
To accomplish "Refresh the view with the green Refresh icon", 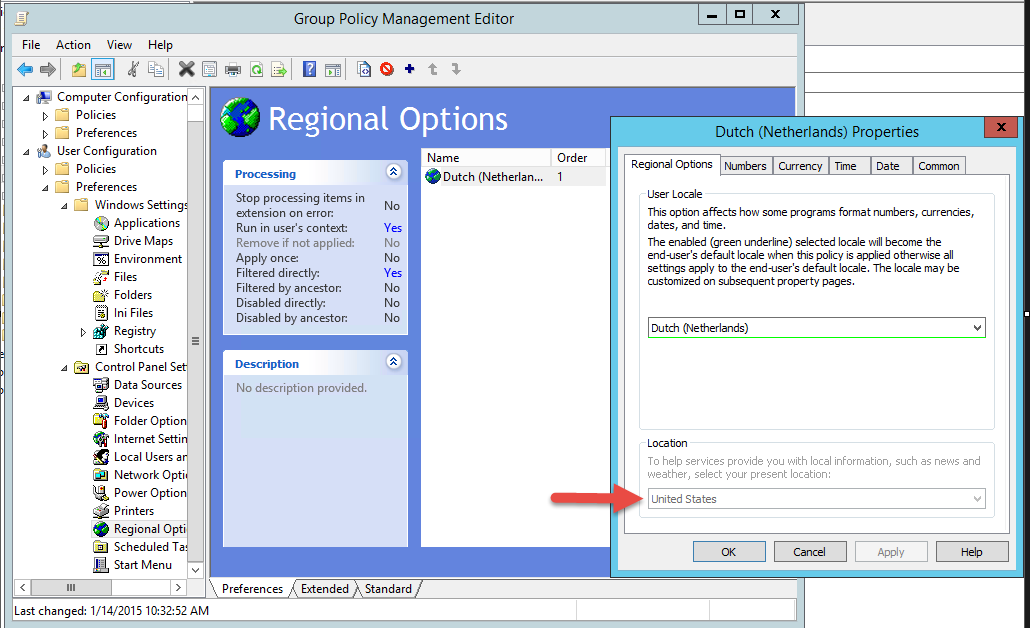I will click(256, 69).
